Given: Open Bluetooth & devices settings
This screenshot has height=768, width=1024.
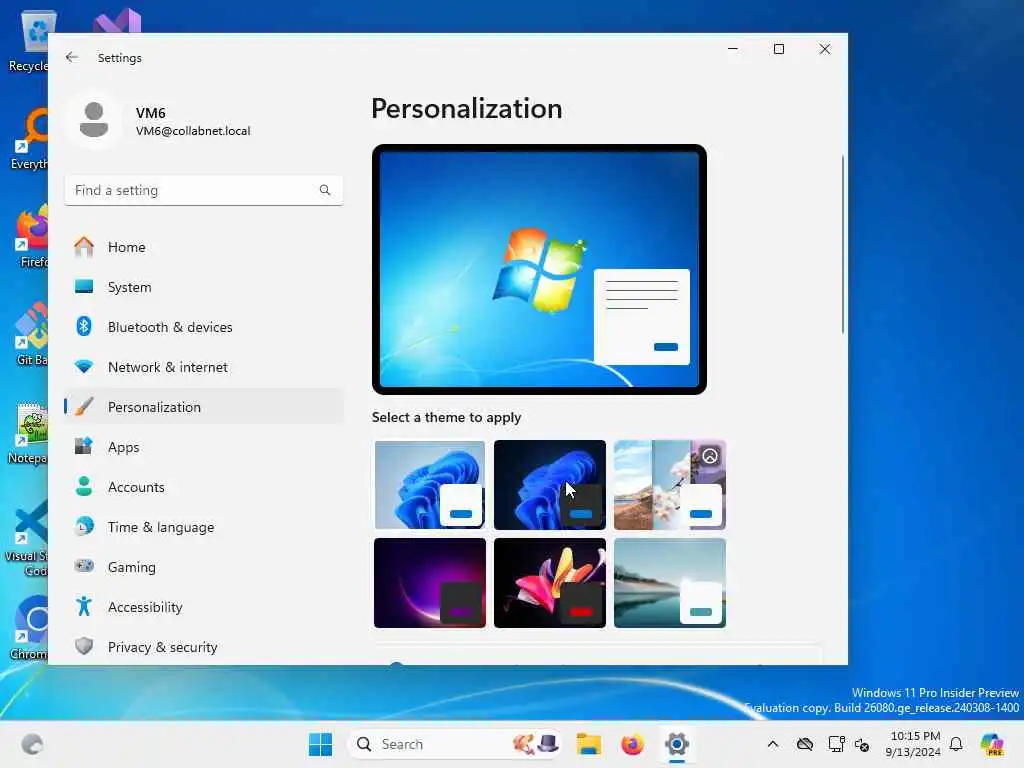Looking at the screenshot, I should (x=204, y=327).
